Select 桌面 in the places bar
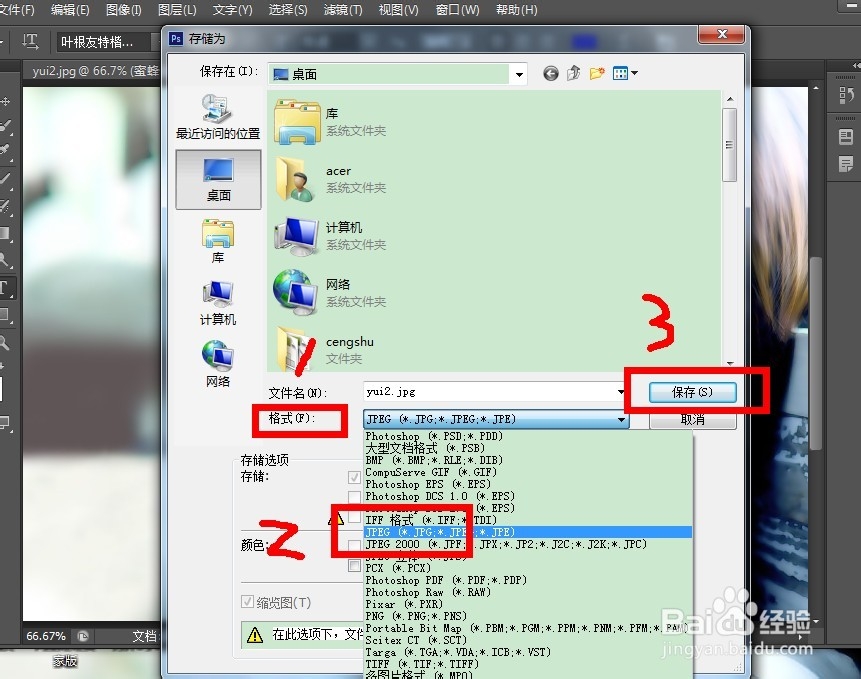 pos(218,179)
